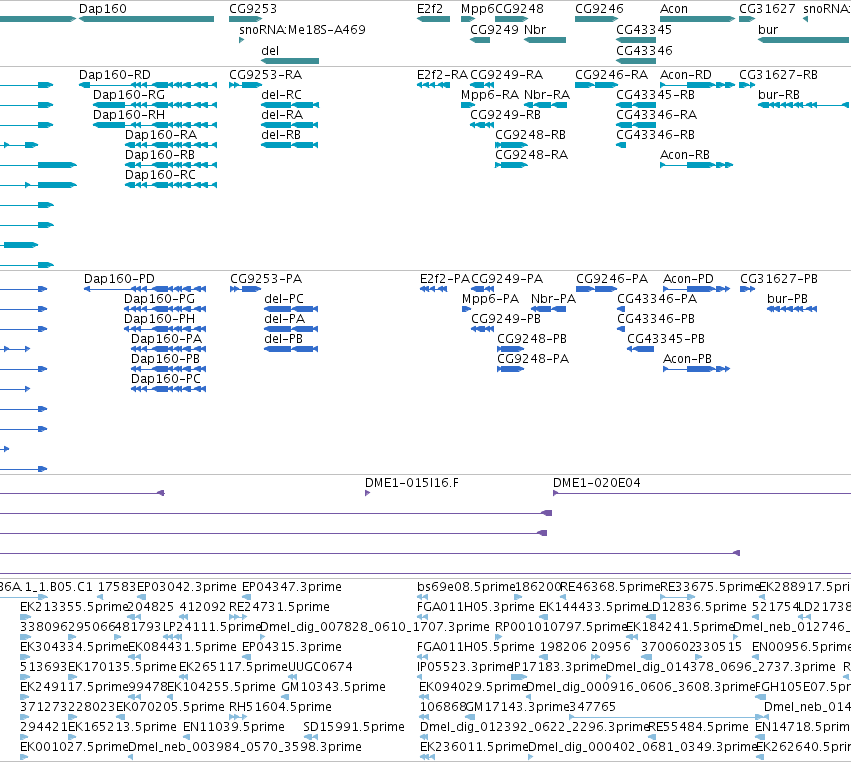Image resolution: width=851 pixels, height=762 pixels.
Task: Select the Acon gene label
Action: click(x=674, y=9)
